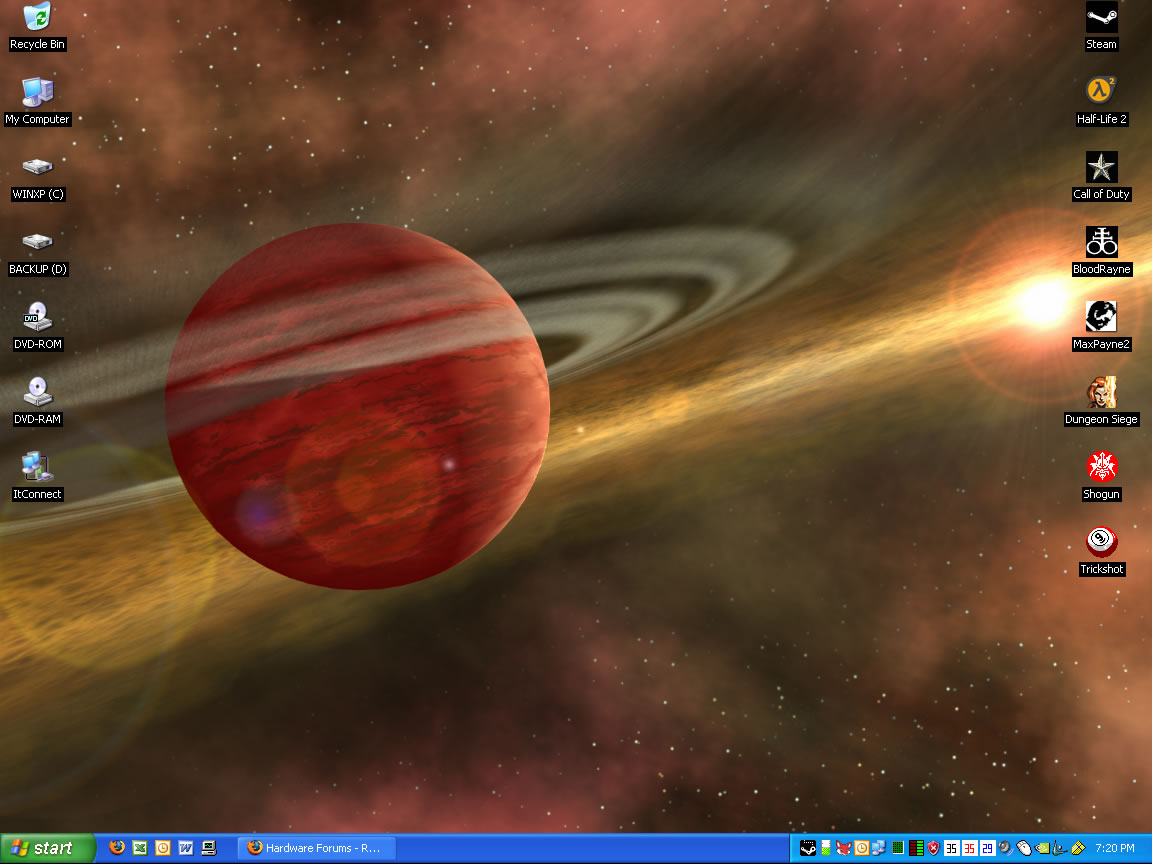The width and height of the screenshot is (1152, 864).
Task: Launch Firefox from Quick Launch
Action: tap(116, 848)
